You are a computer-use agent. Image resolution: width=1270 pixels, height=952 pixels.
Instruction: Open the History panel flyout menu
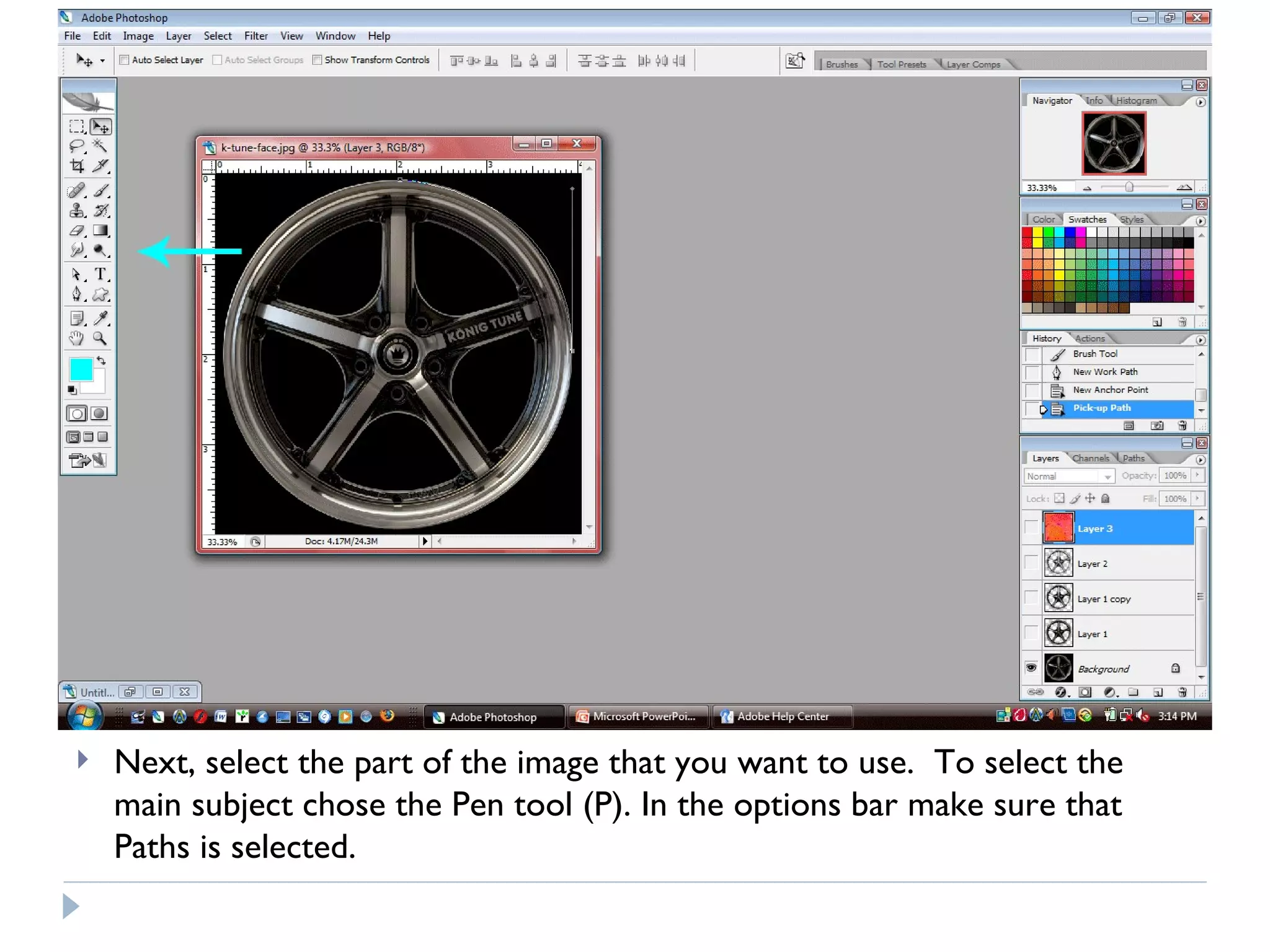(x=1201, y=340)
